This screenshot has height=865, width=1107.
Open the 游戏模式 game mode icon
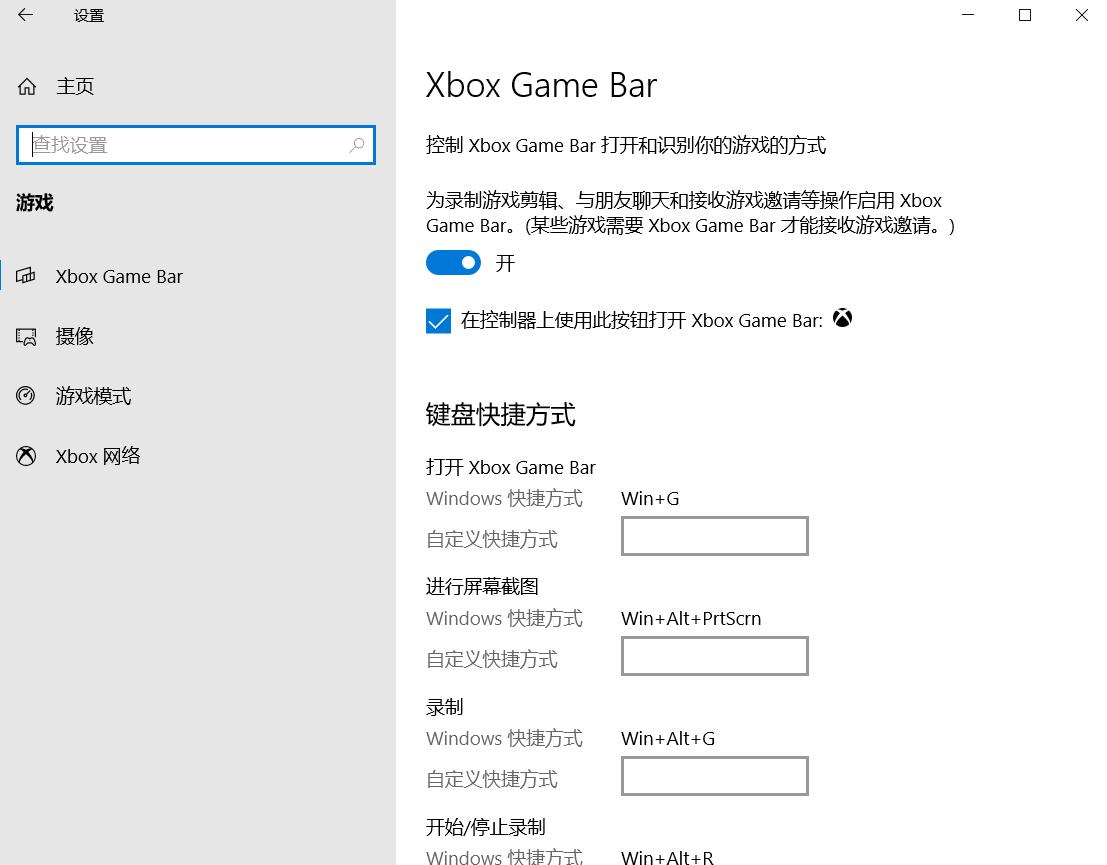tap(26, 395)
